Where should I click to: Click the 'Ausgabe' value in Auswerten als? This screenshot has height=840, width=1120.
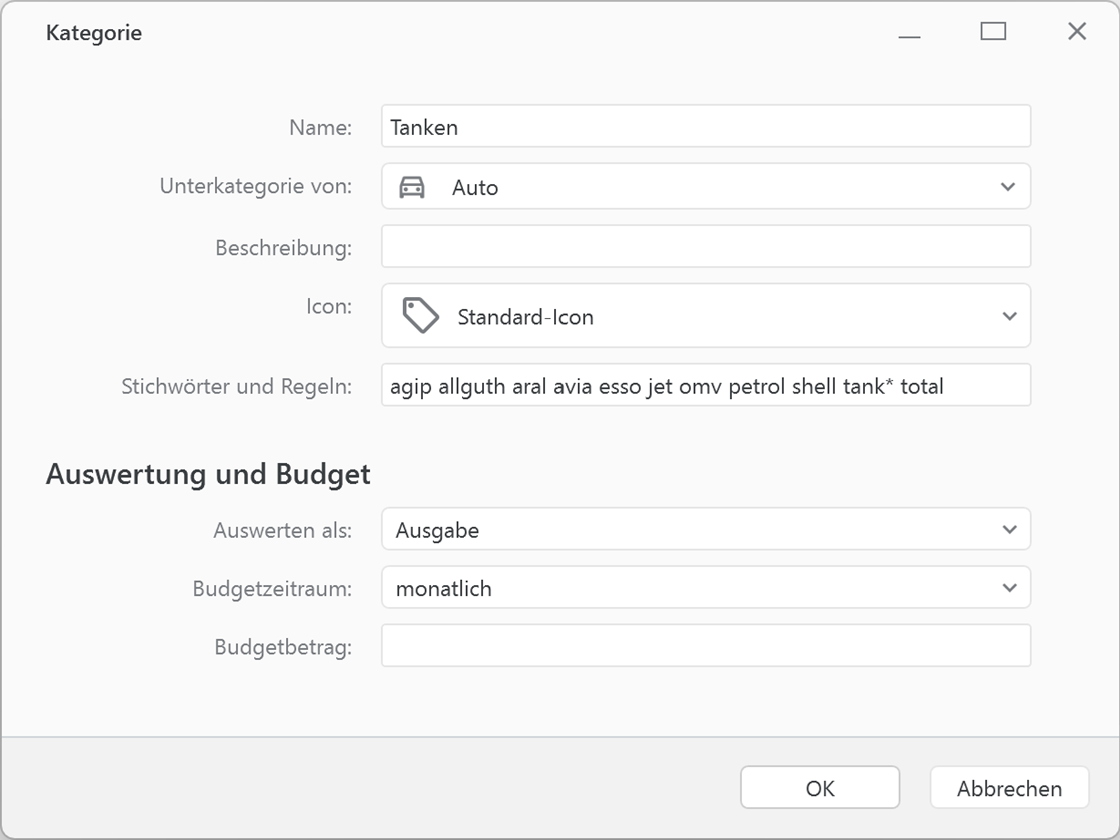tap(437, 530)
